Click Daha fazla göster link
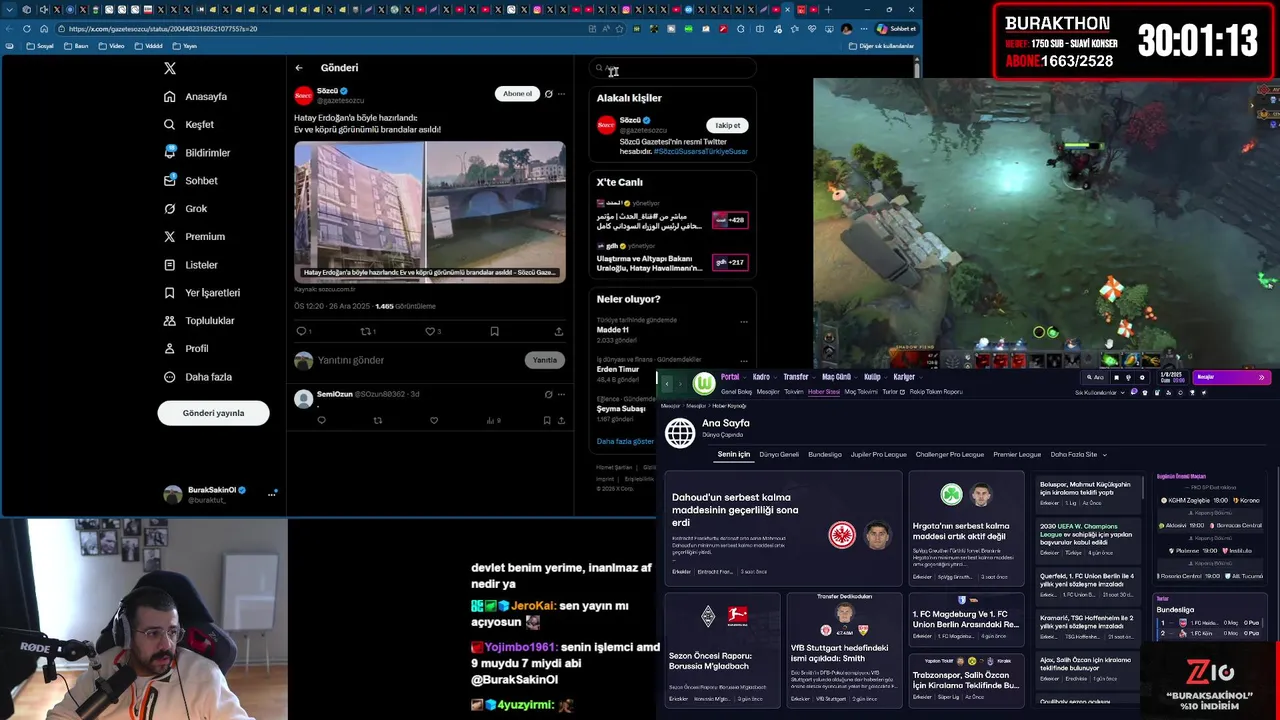Screen dimensions: 1280x720 tap(625, 441)
